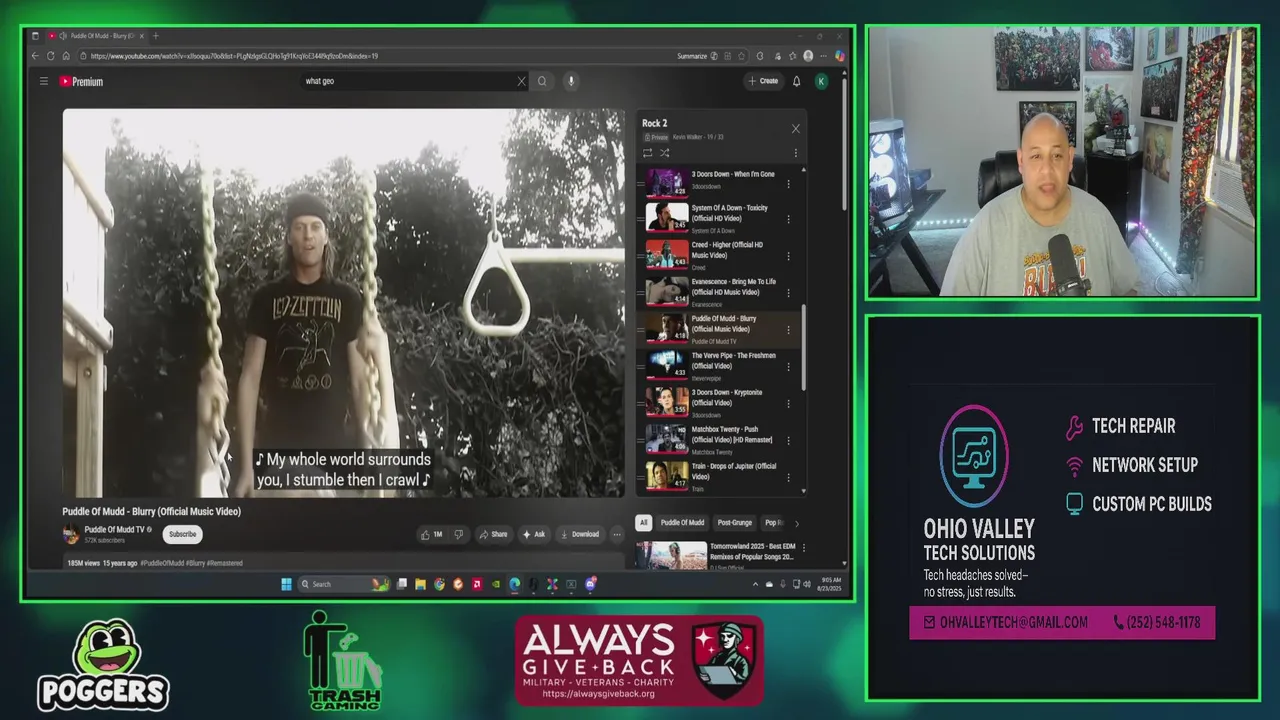Toggle playlist loop in Rock 2
The height and width of the screenshot is (720, 1280).
tap(647, 153)
